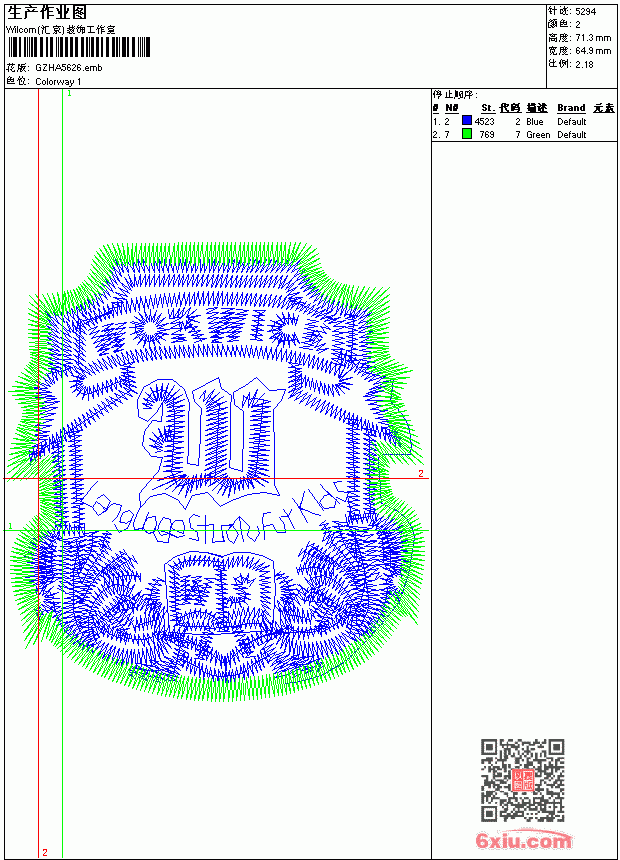Viewport: 620px width, 860px height.
Task: Open the 6xiu.com watermark link
Action: pos(523,840)
